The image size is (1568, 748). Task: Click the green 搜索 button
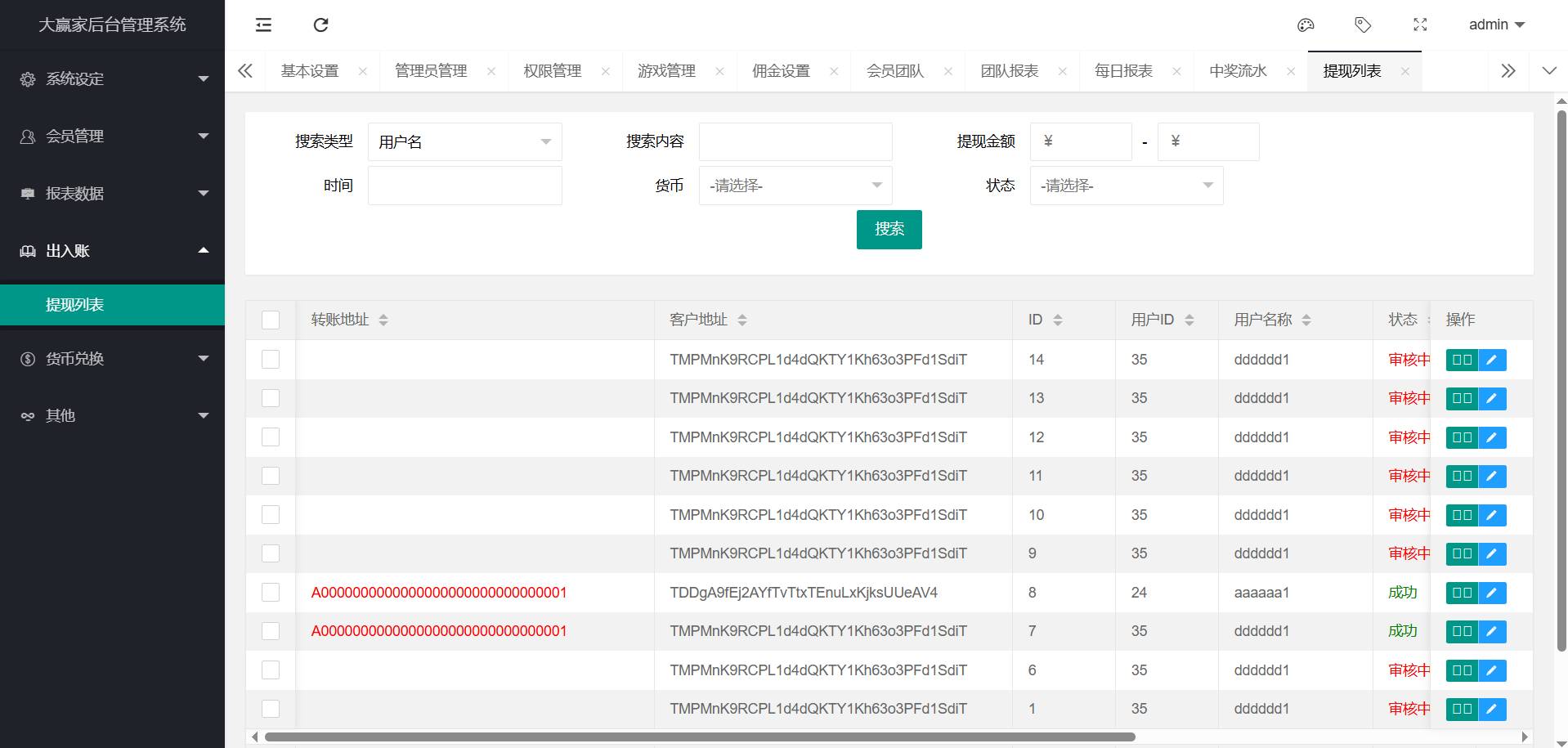click(x=889, y=229)
